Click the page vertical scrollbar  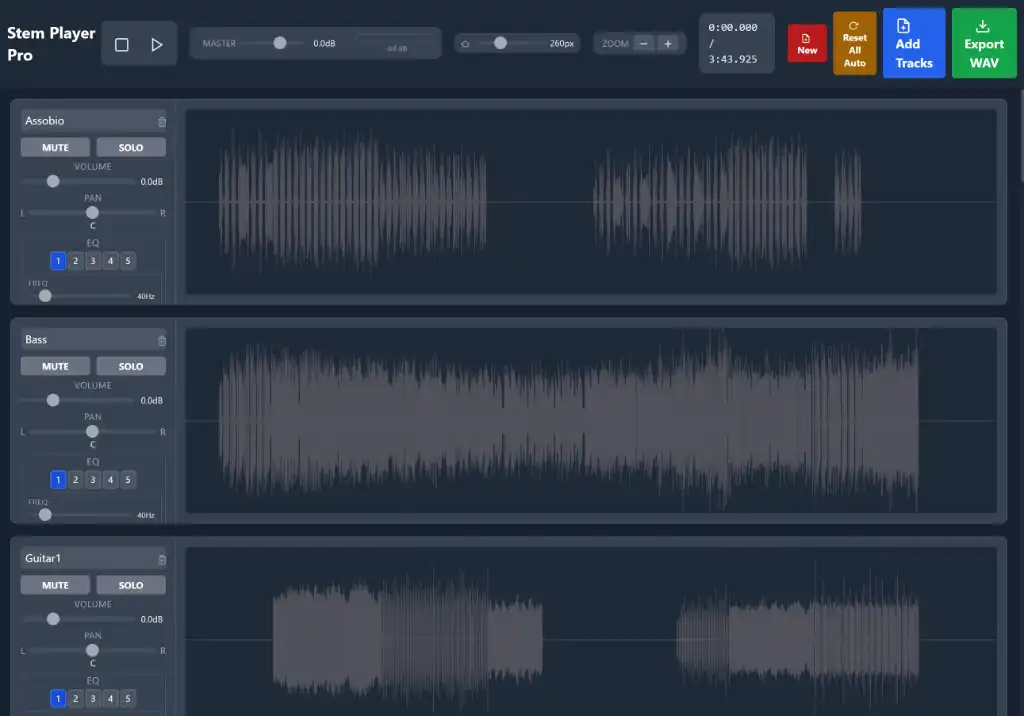[x=1021, y=137]
